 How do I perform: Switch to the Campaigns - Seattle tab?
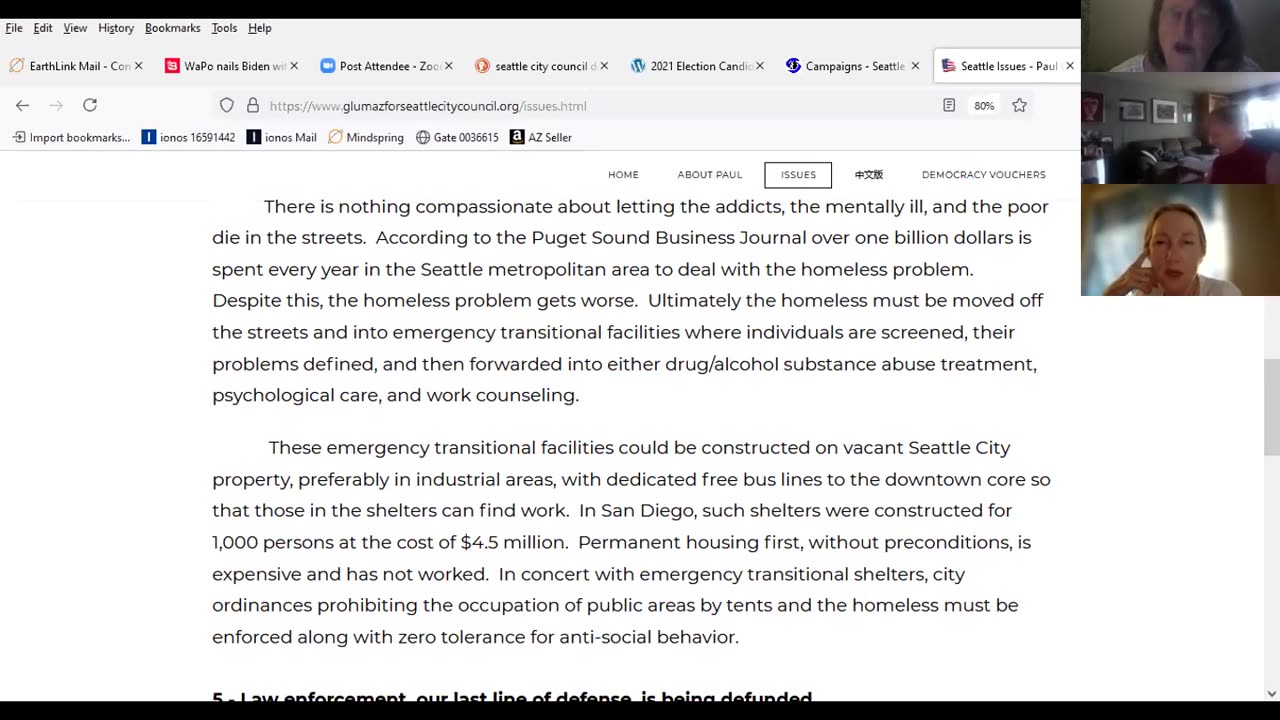coord(851,66)
